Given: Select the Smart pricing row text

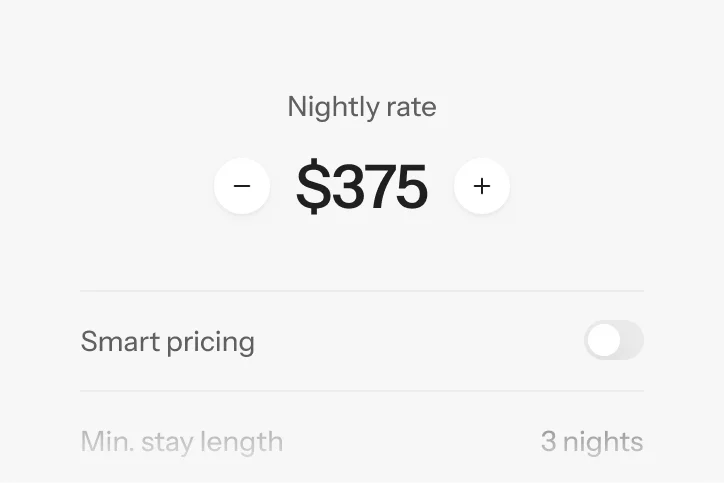Looking at the screenshot, I should click(168, 342).
